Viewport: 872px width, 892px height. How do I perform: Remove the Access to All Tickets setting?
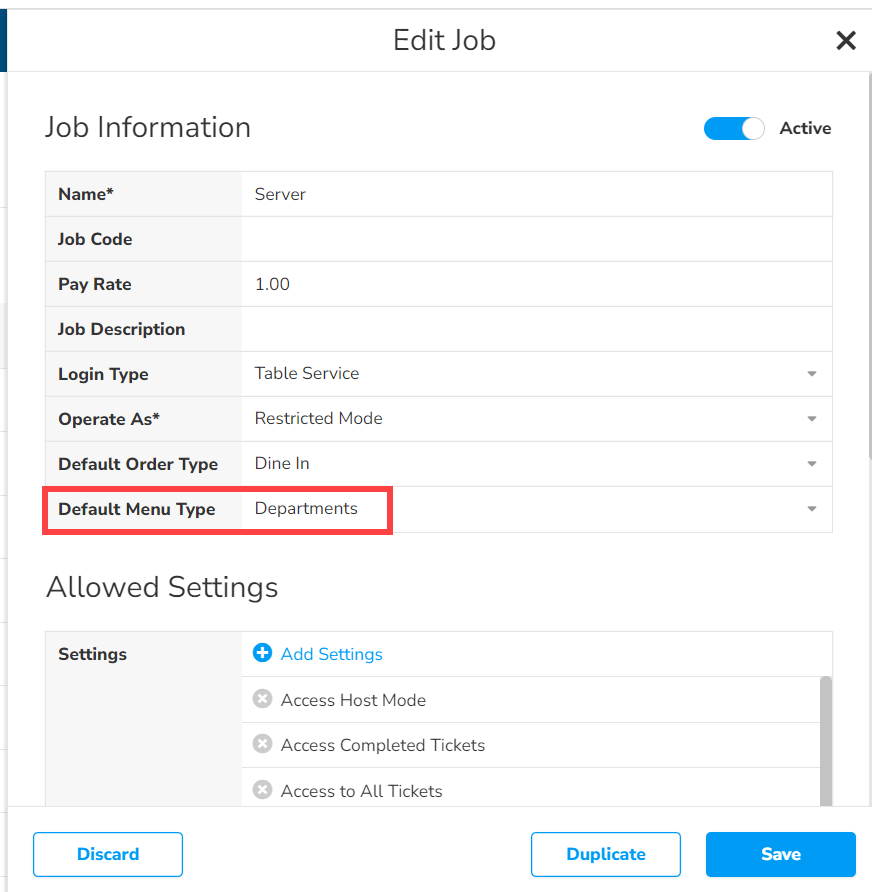[x=261, y=790]
